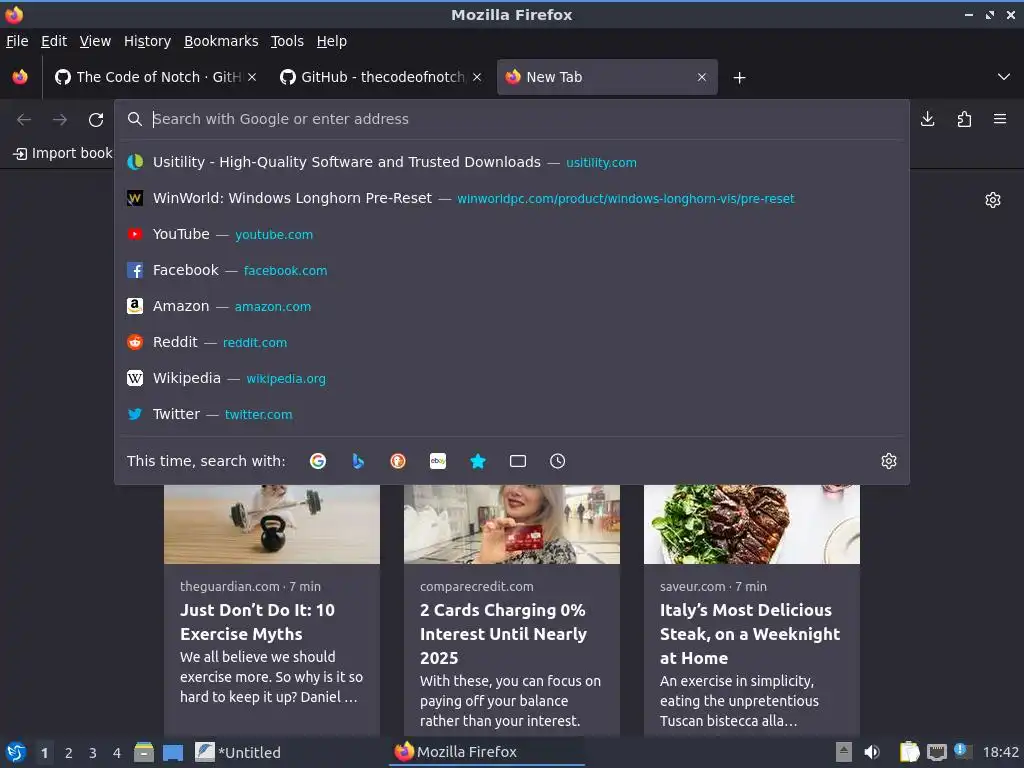Open the taskbar start menu icon
1024x768 pixels.
click(16, 752)
